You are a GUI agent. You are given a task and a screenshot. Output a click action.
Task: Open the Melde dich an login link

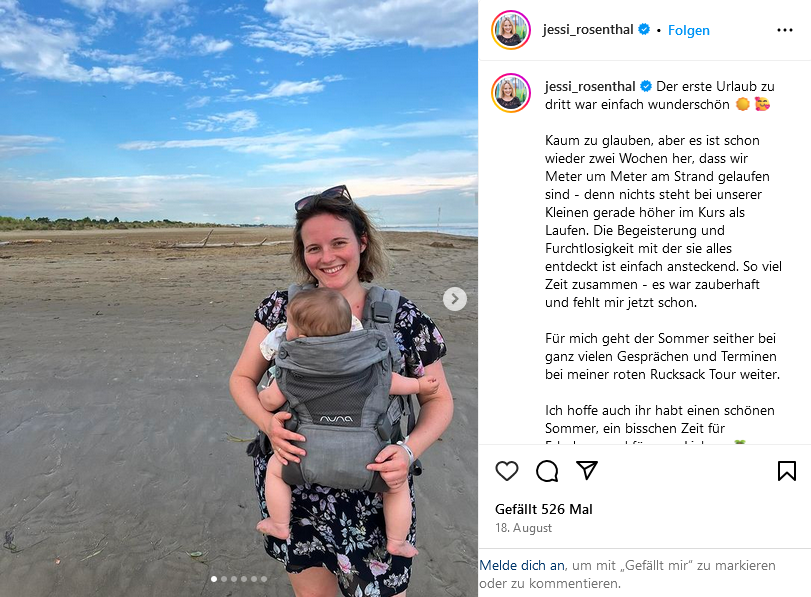pos(522,565)
